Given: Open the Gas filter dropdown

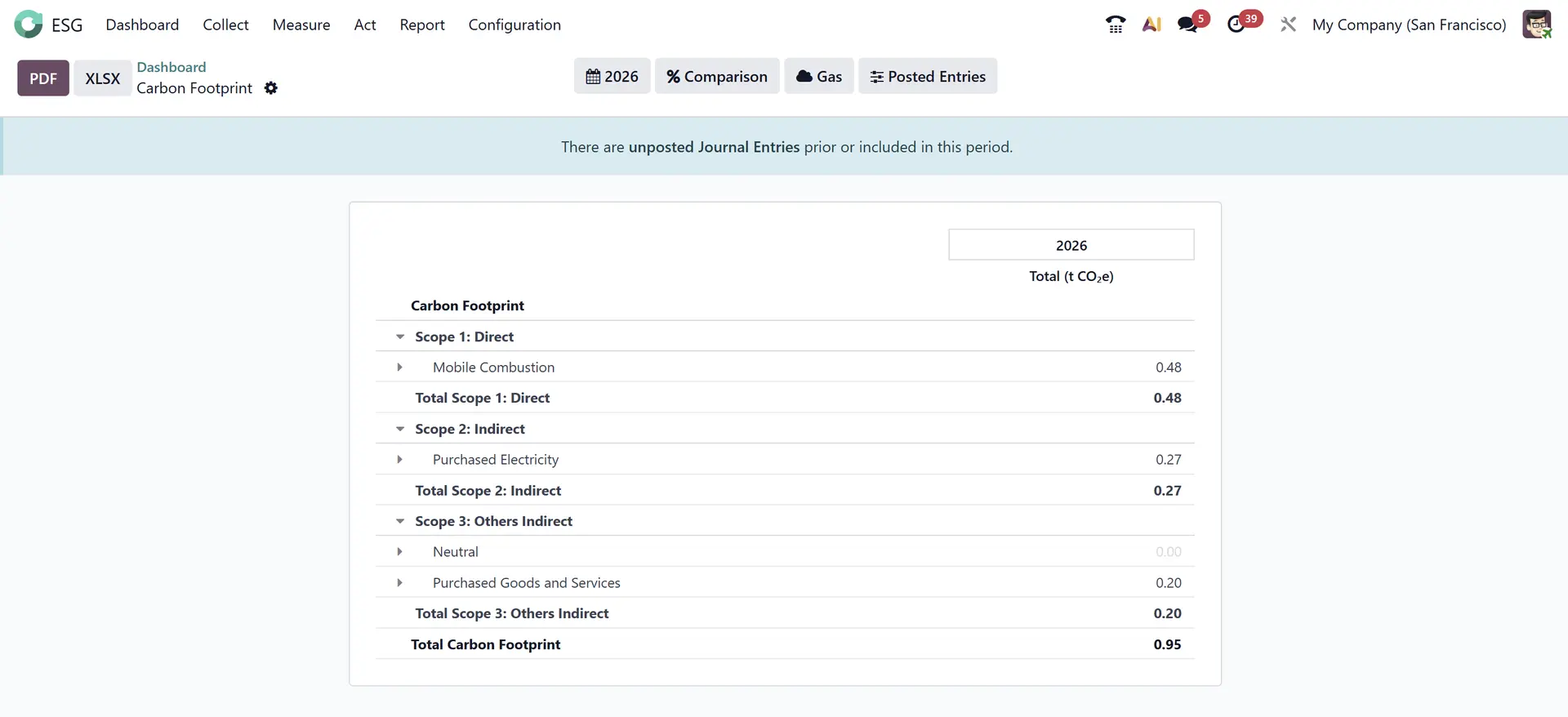Looking at the screenshot, I should pyautogui.click(x=818, y=76).
